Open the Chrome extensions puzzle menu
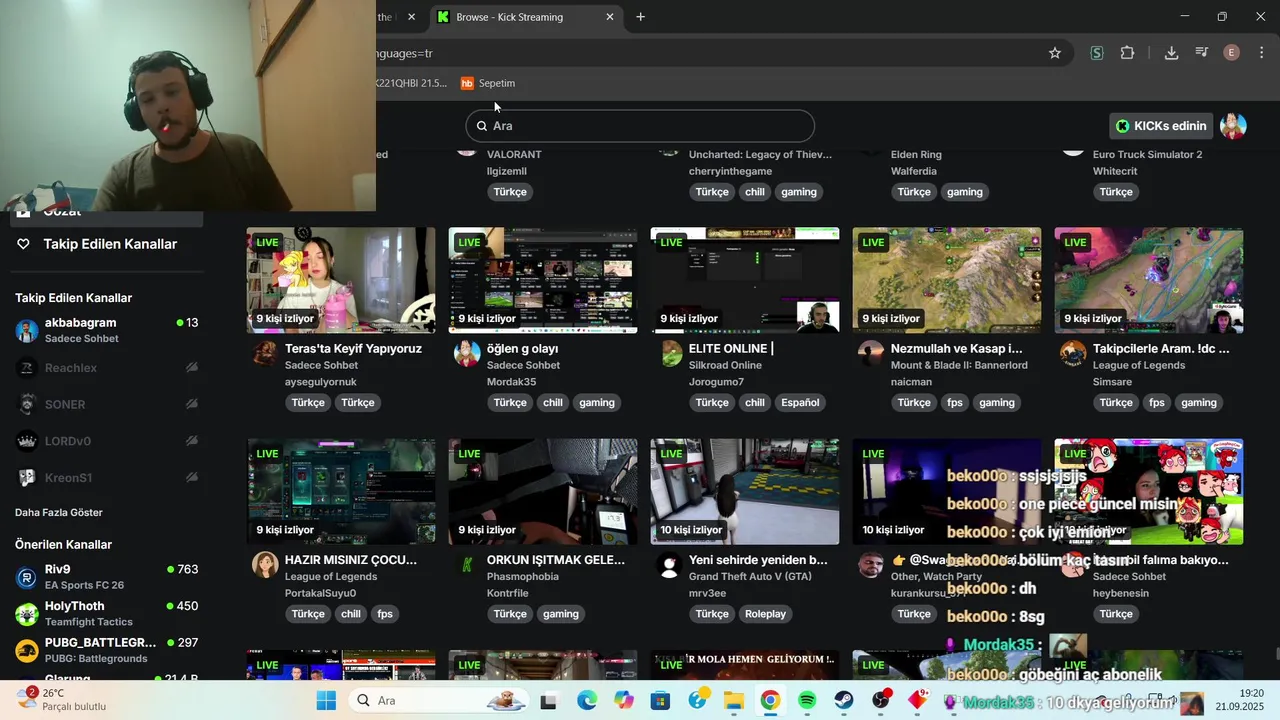This screenshot has width=1280, height=720. (1127, 53)
